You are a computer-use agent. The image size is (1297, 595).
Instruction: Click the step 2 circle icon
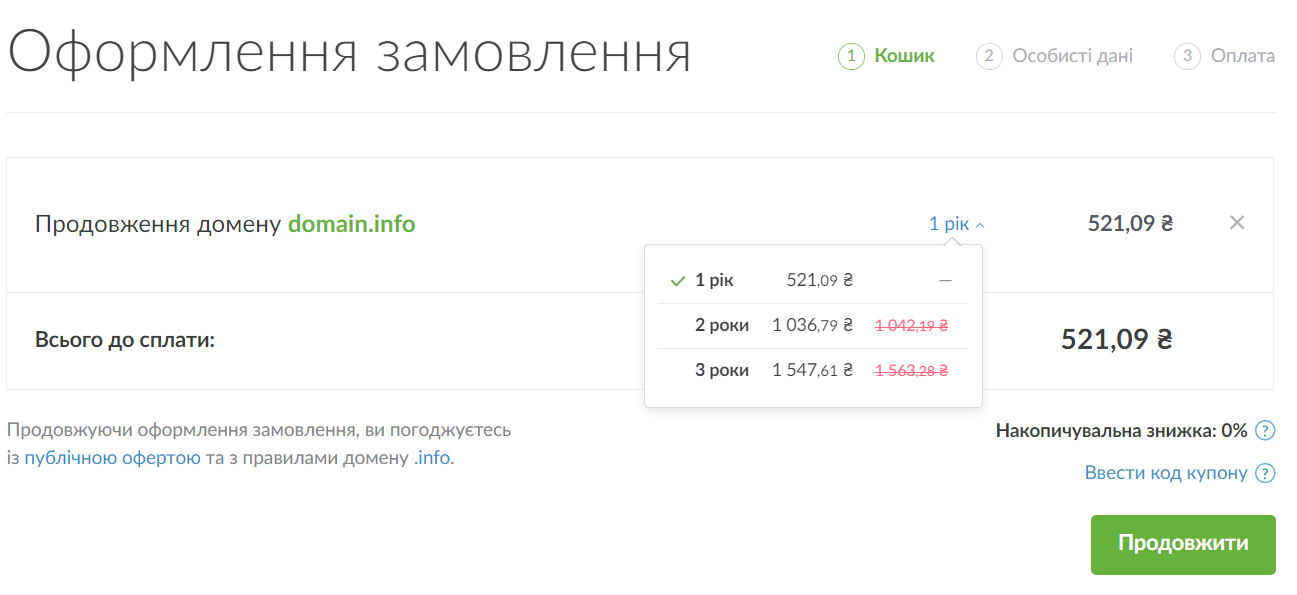[989, 56]
